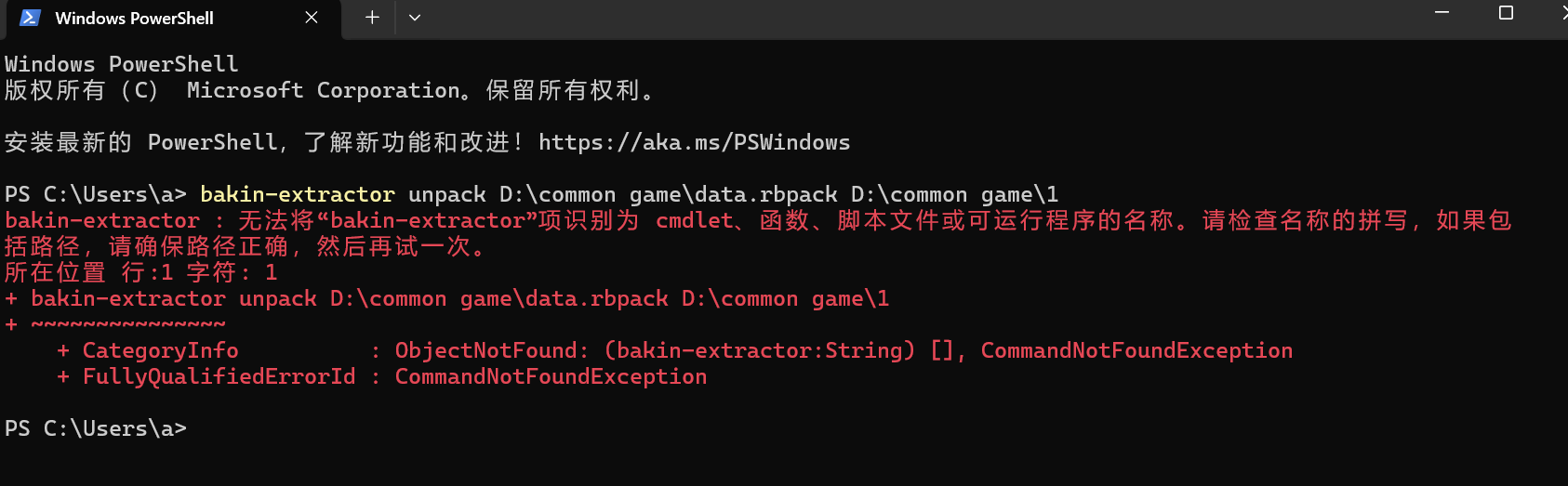The width and height of the screenshot is (1568, 486).
Task: Expand the new tab profile dropdown arrow
Action: click(x=415, y=18)
